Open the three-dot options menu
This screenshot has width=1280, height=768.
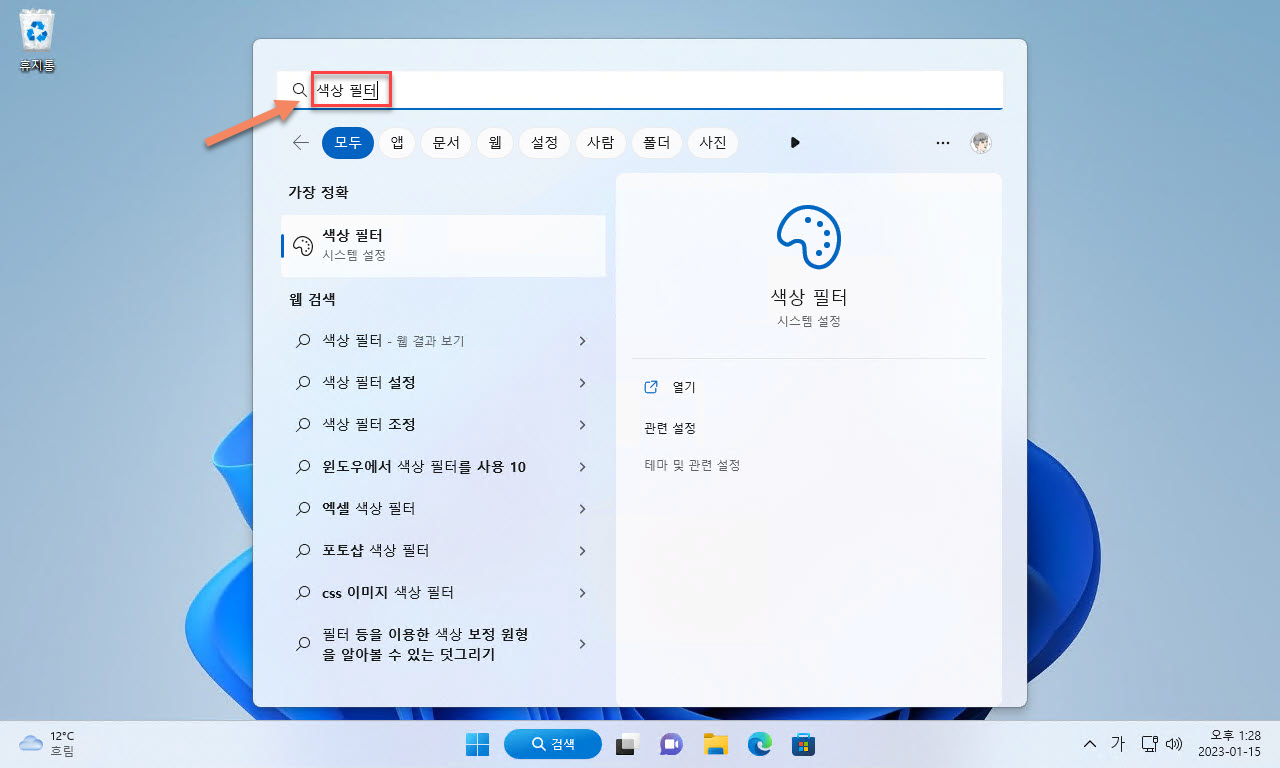(942, 143)
